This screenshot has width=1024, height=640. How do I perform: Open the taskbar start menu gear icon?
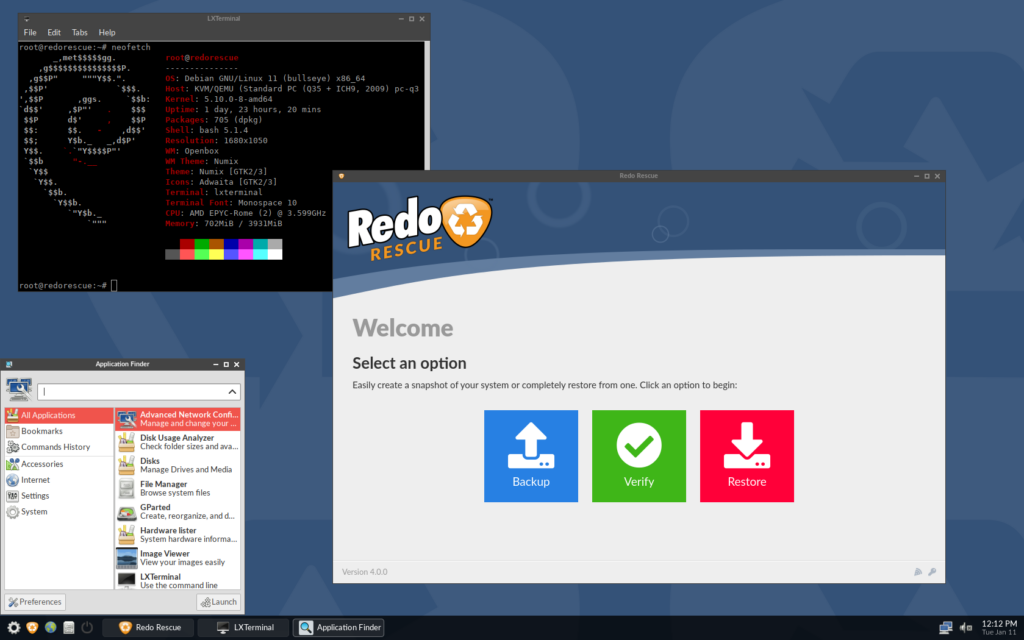pos(14,627)
